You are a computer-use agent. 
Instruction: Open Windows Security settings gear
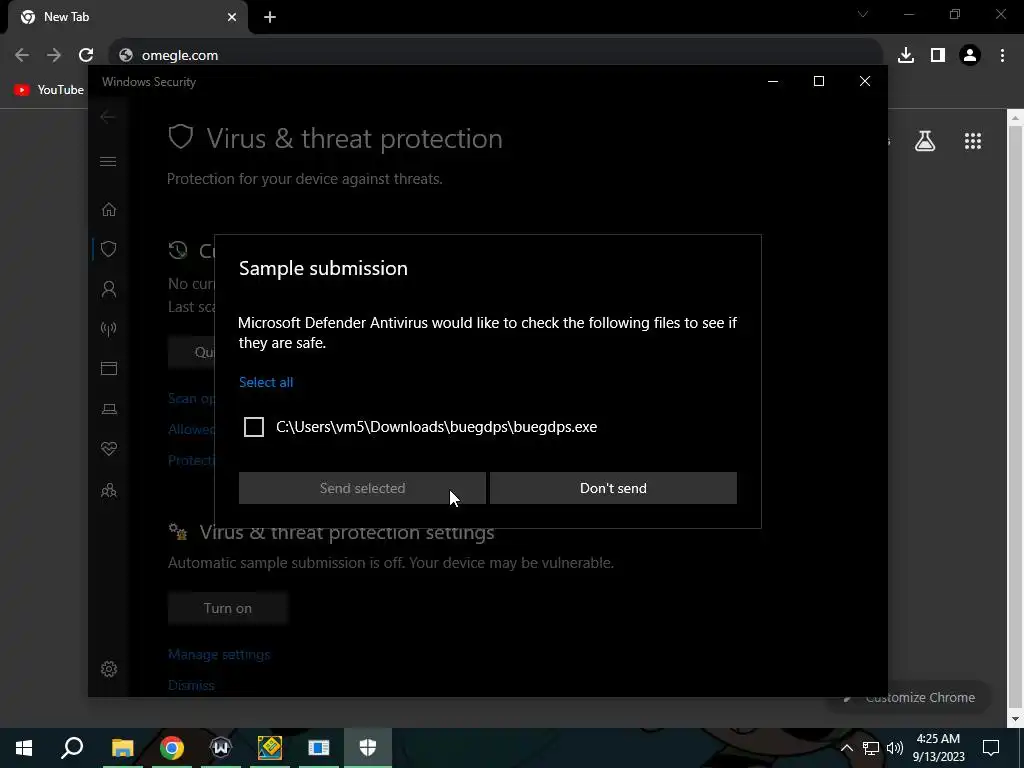pyautogui.click(x=109, y=669)
